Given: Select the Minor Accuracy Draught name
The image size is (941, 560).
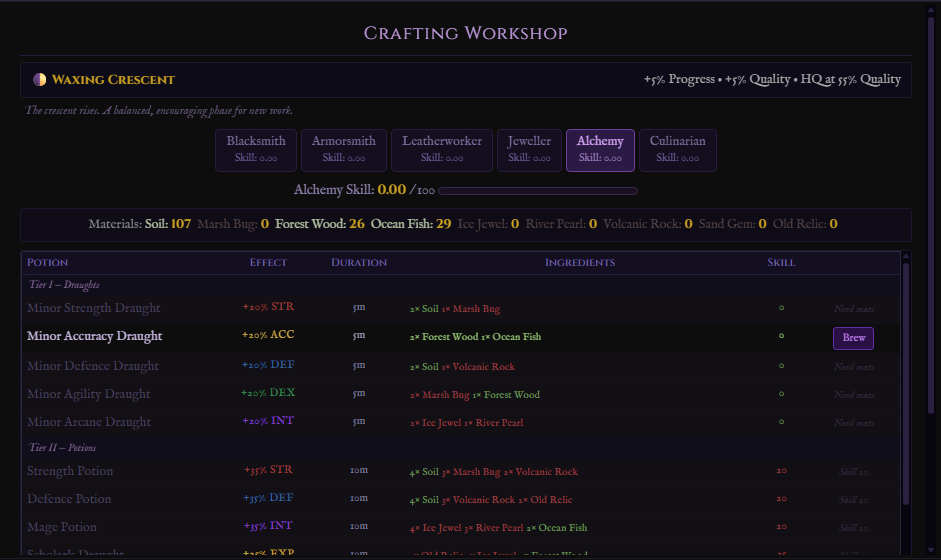Looking at the screenshot, I should [x=94, y=336].
